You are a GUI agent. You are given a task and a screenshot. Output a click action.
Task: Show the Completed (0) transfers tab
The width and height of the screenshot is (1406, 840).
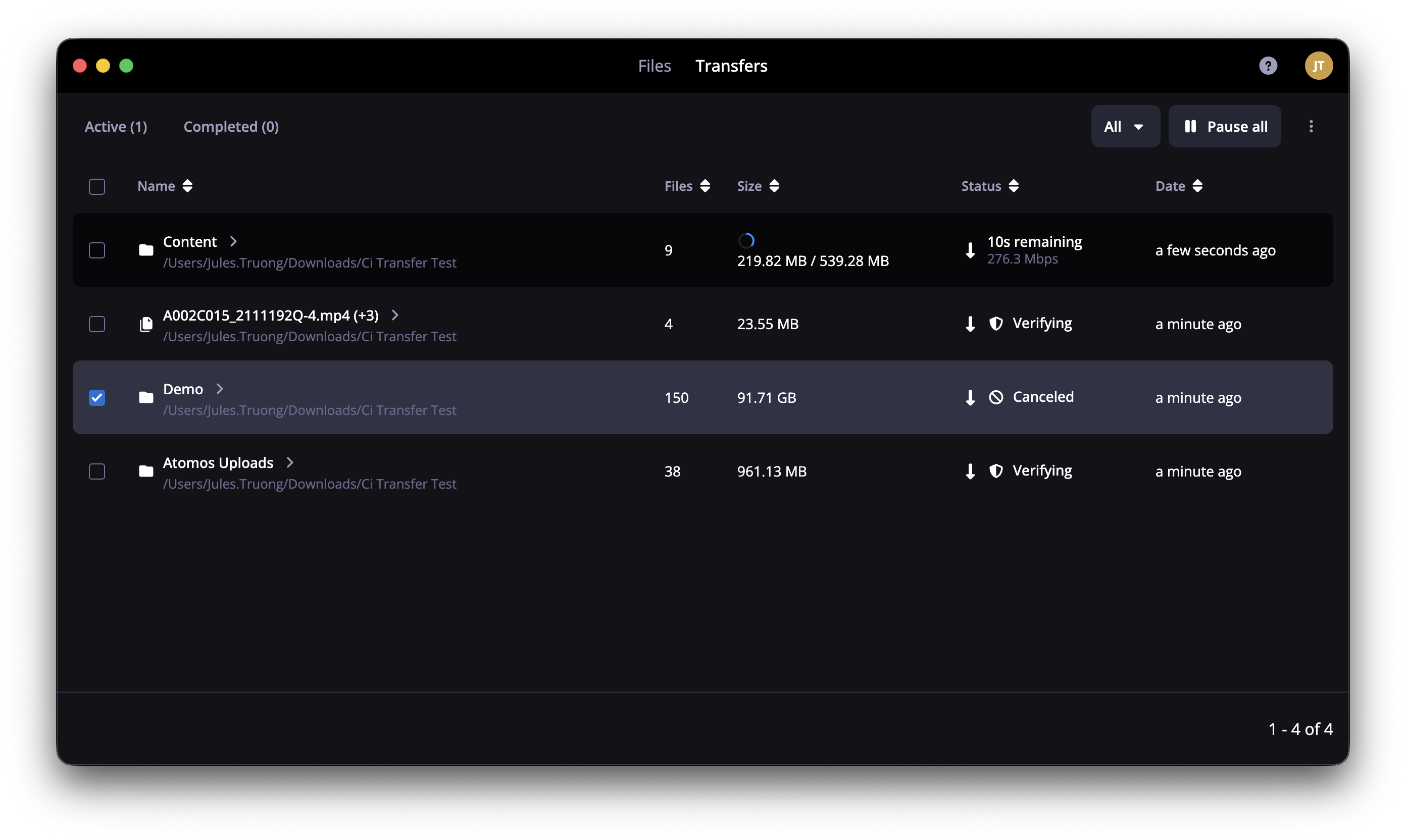[231, 127]
